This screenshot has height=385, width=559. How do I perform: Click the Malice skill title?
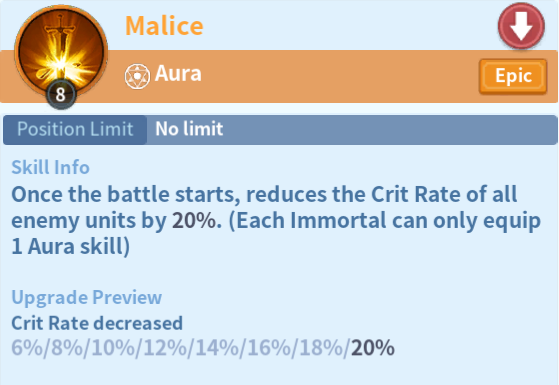[x=164, y=26]
